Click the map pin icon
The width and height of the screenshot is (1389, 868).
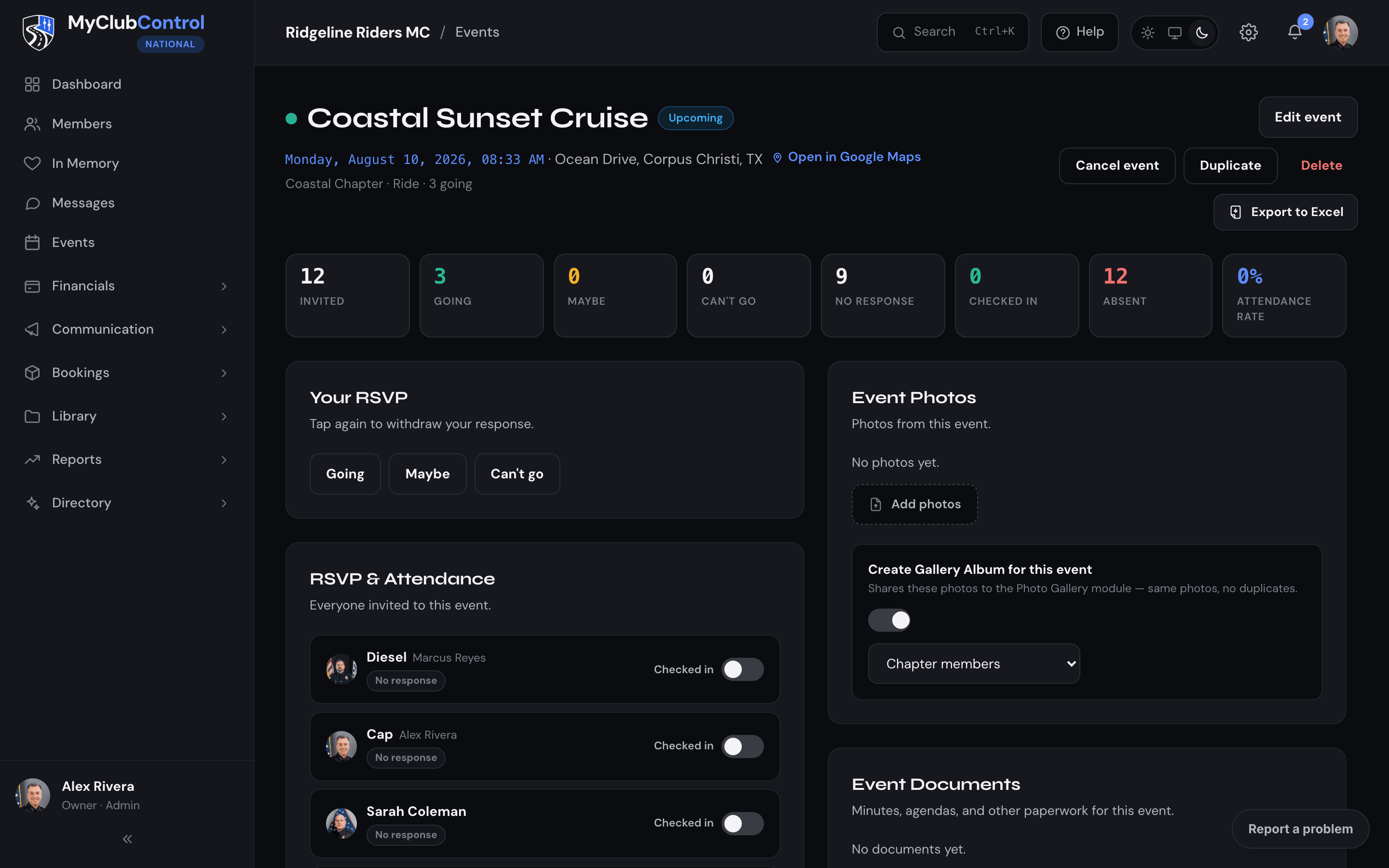[x=777, y=158]
